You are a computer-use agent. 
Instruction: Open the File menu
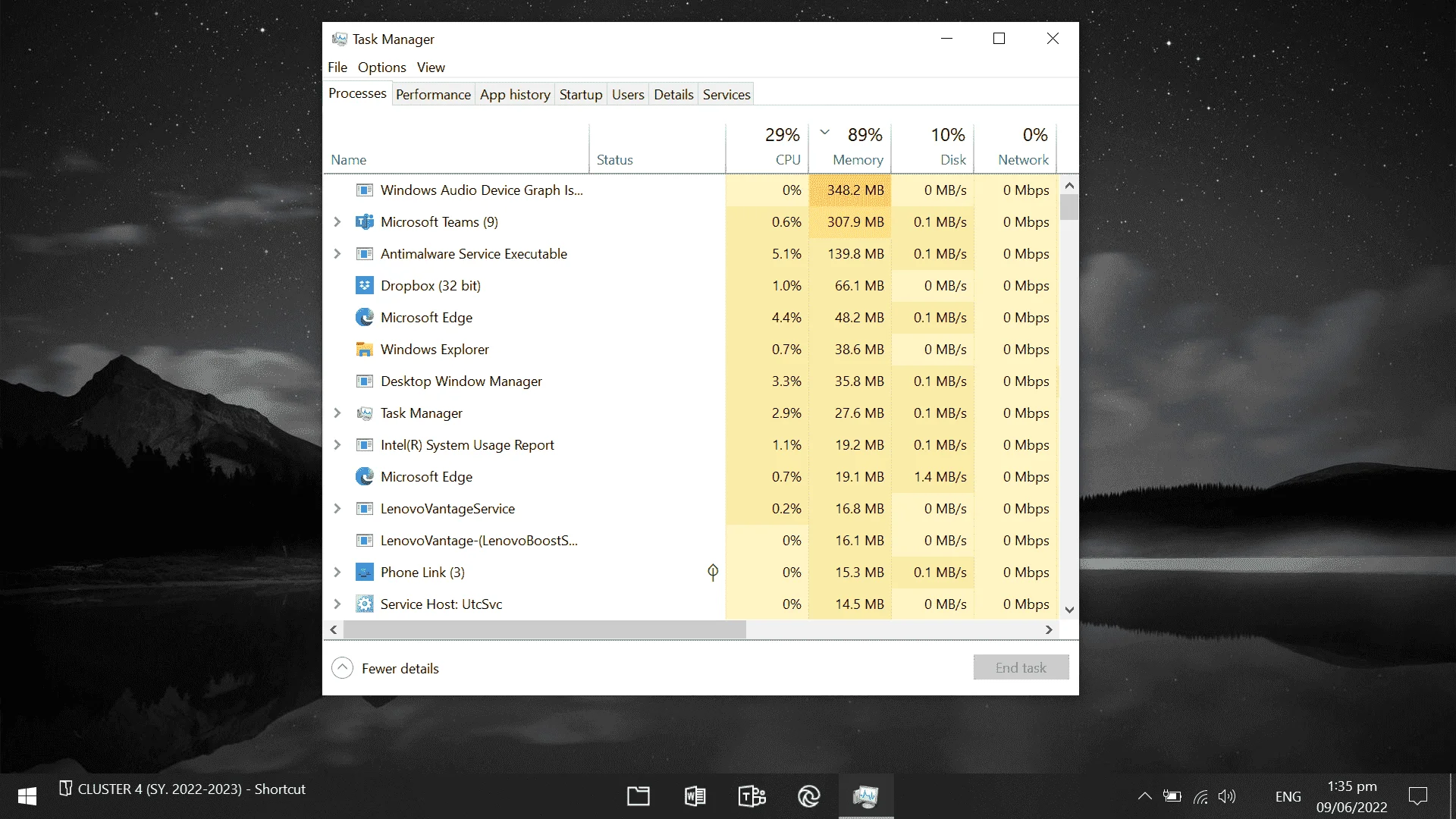coord(337,67)
